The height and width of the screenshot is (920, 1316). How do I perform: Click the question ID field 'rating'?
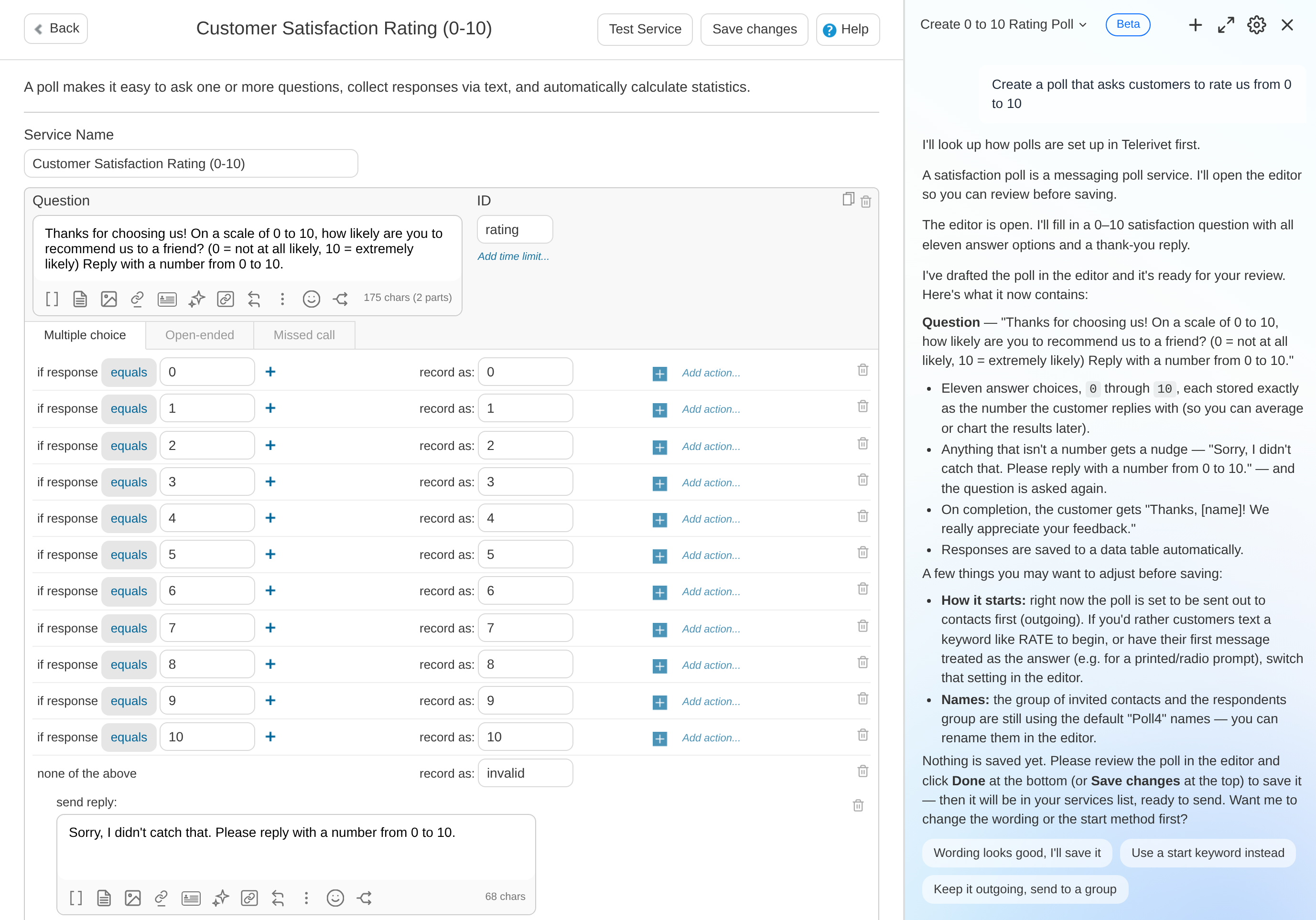[515, 230]
